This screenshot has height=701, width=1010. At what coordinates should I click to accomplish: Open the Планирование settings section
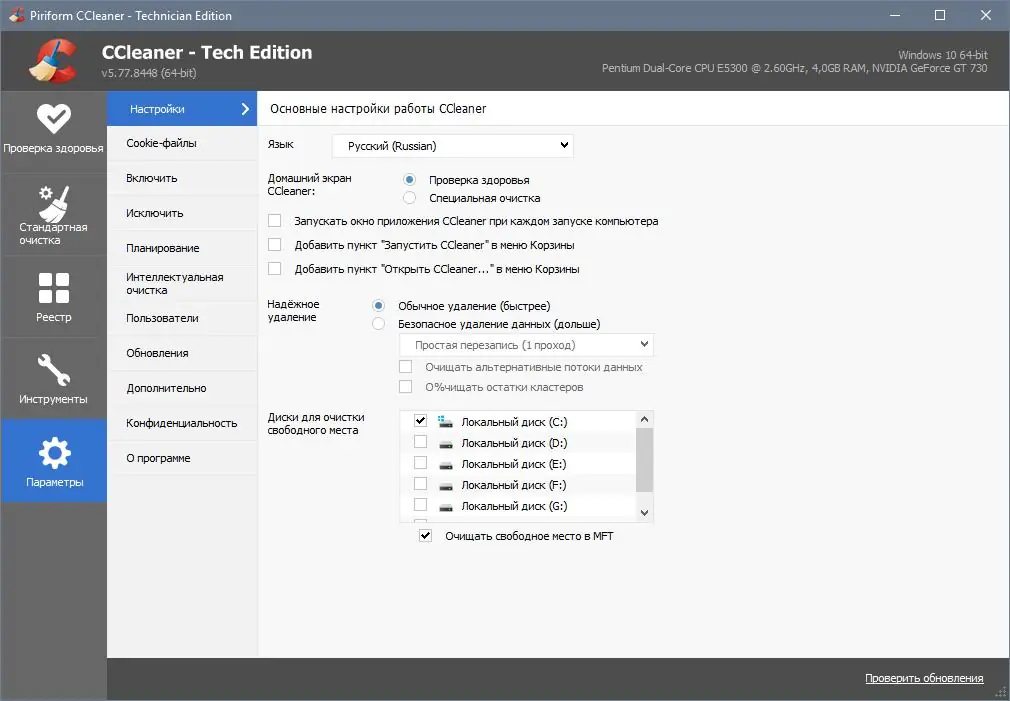pos(163,248)
